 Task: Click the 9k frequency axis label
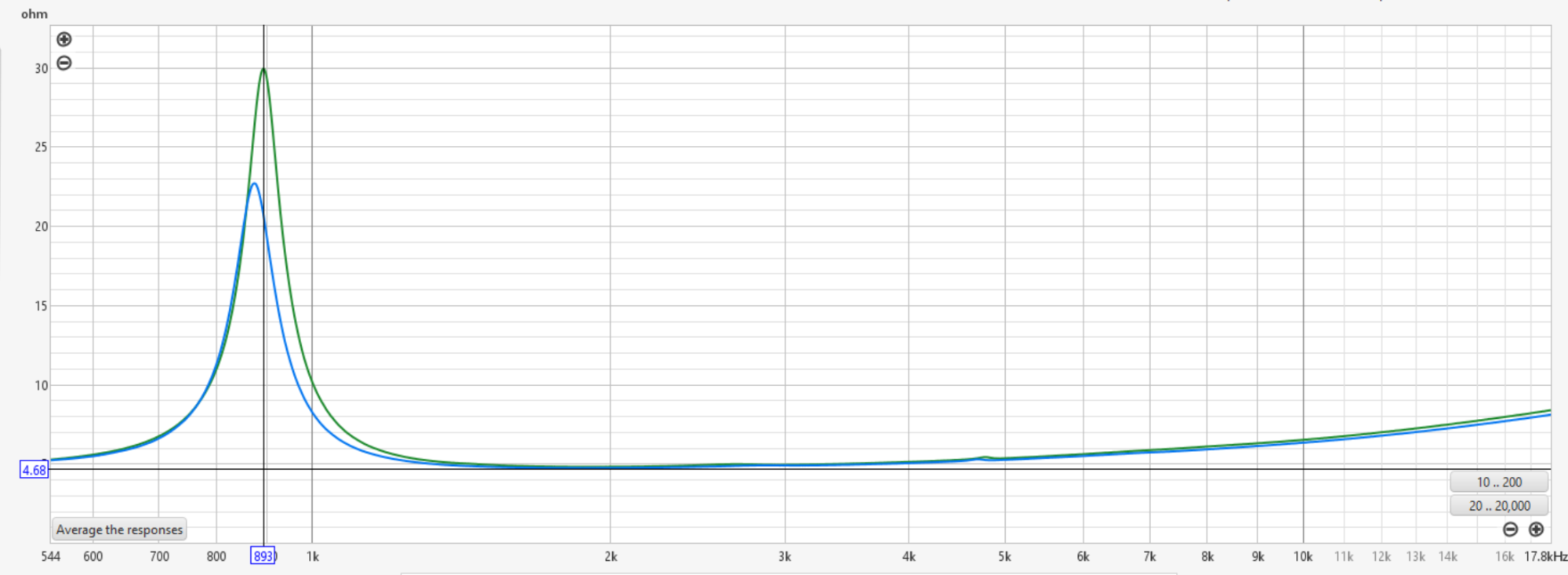tap(1258, 556)
